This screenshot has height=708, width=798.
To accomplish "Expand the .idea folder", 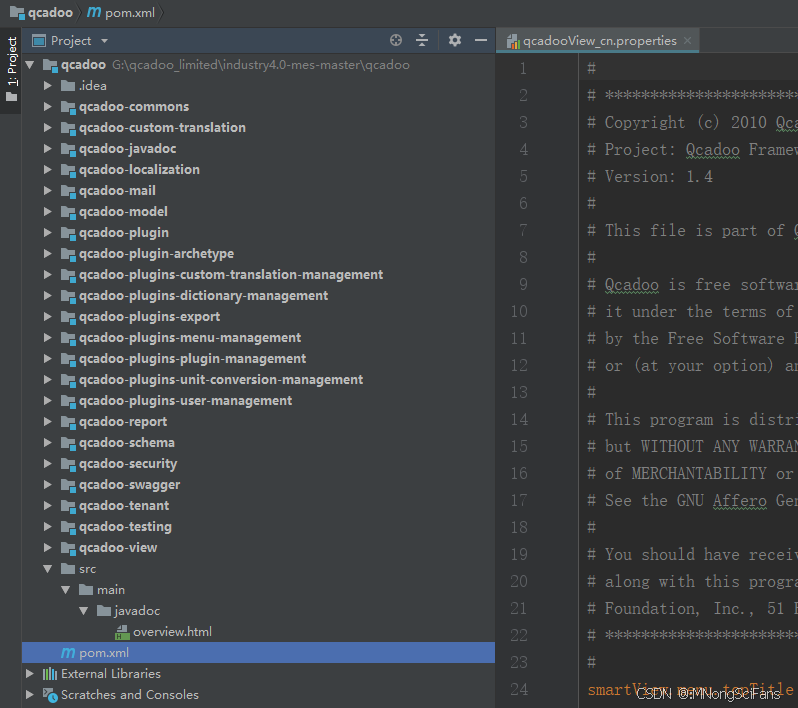I will pyautogui.click(x=47, y=86).
